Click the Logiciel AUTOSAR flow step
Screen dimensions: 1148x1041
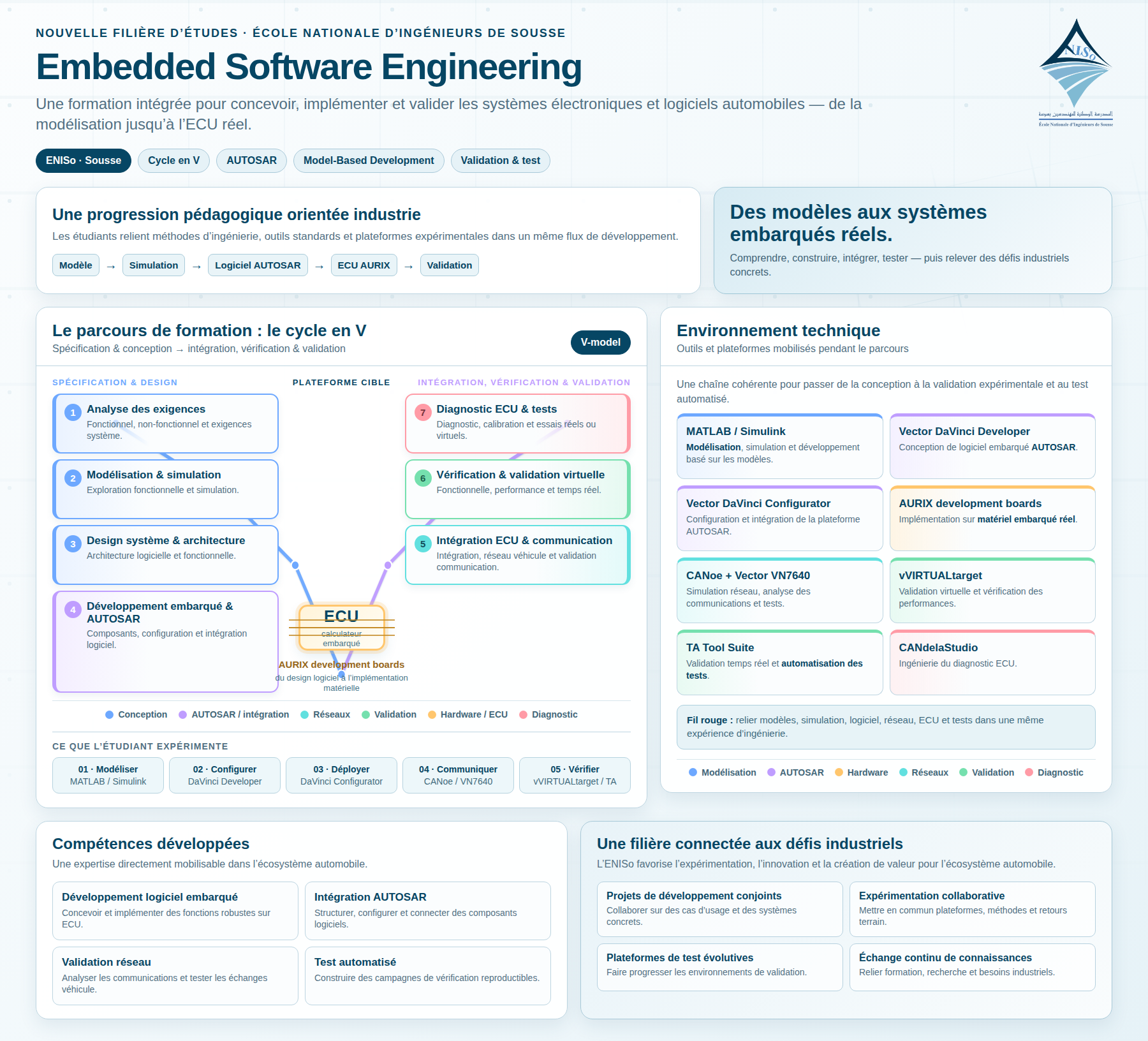click(x=258, y=265)
